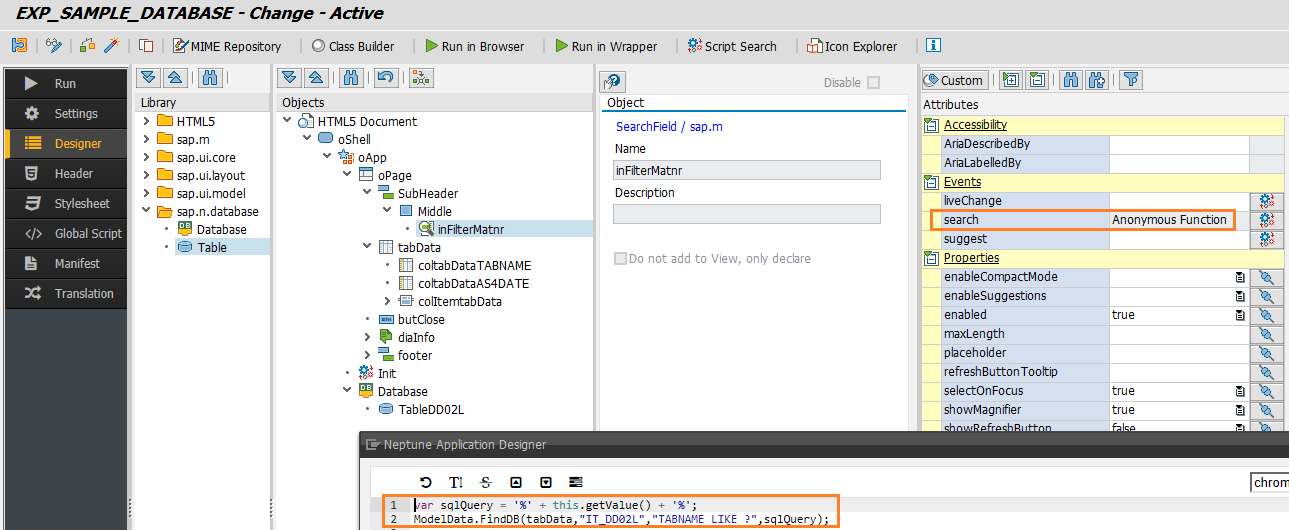Collapse the SubHeader node

368,193
